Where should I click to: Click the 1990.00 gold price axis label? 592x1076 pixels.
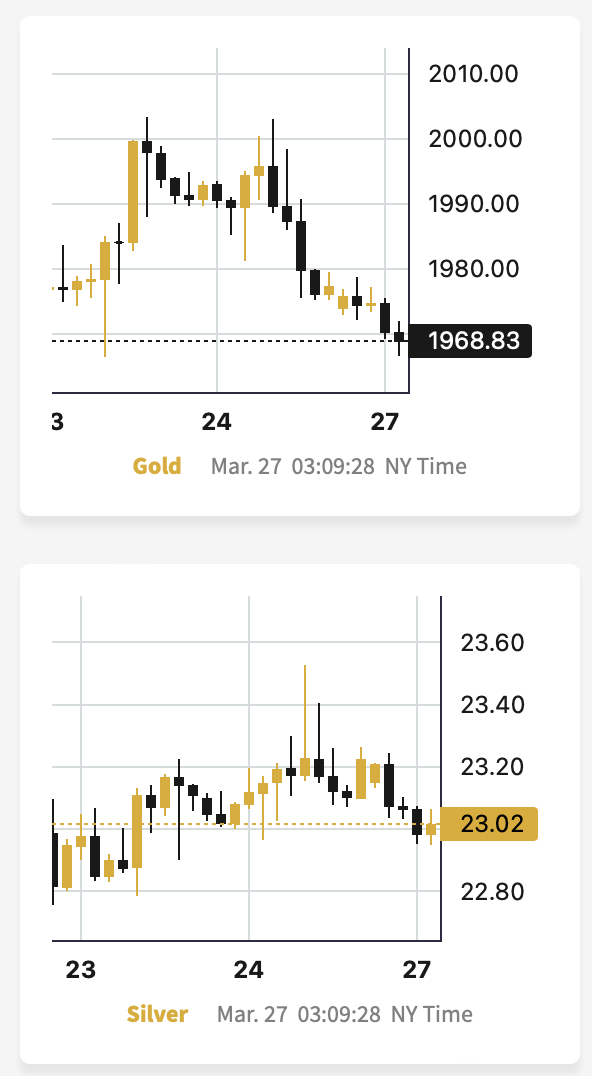click(x=473, y=204)
